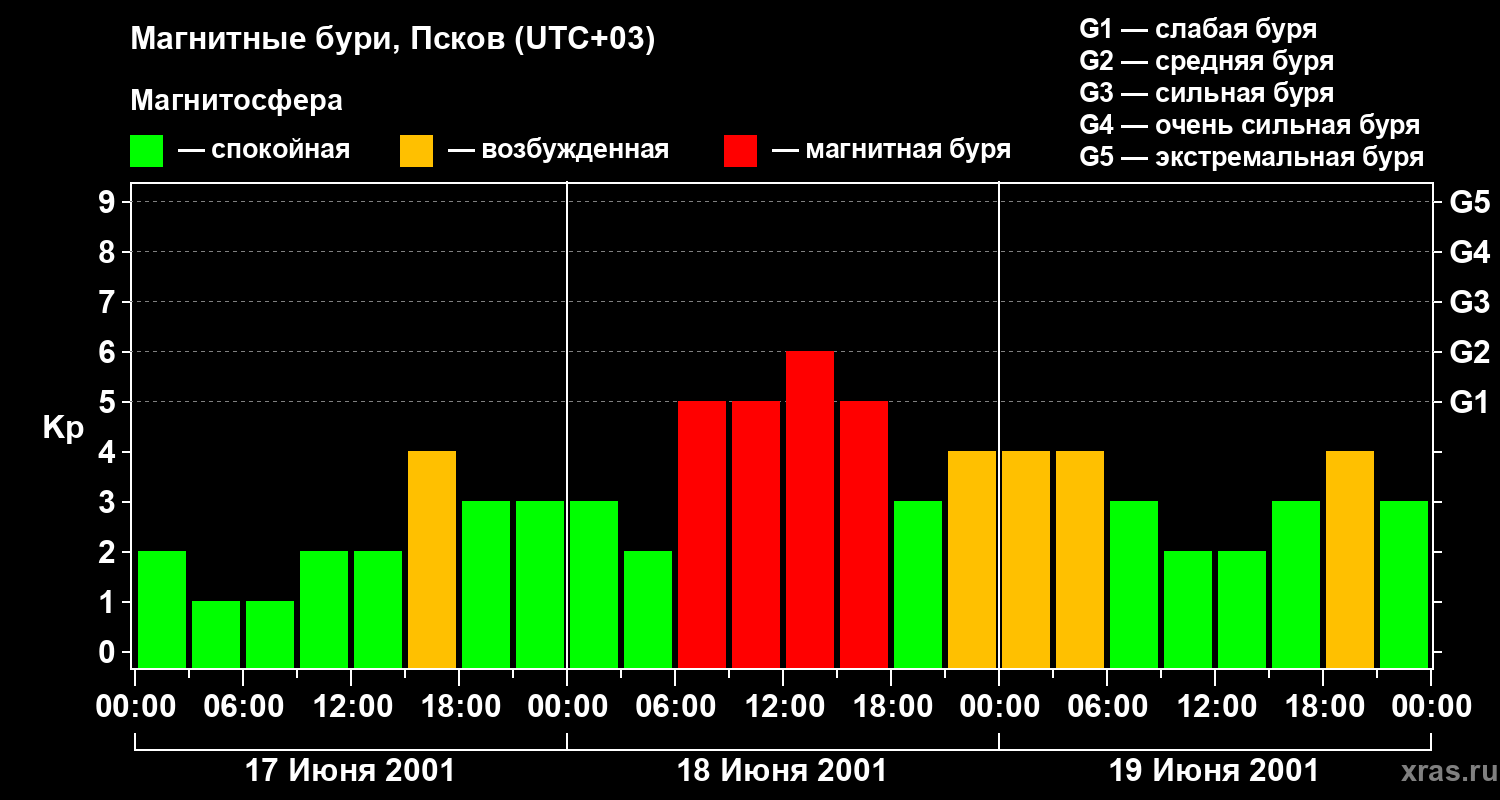Screen dimensions: 1500x800
Task: Click the 18:00 time label for 17 Июня
Action: tap(459, 707)
